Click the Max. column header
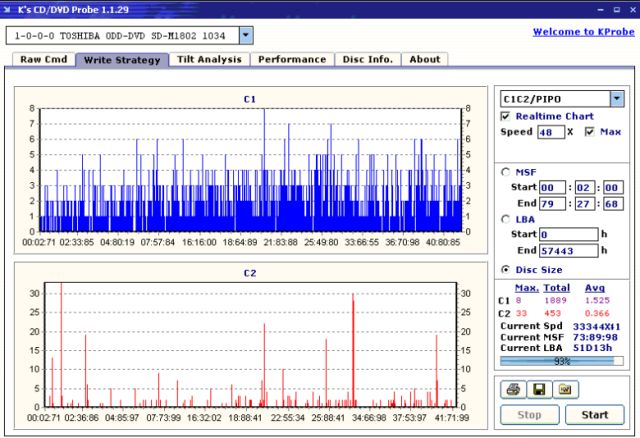The image size is (640, 438). tap(527, 288)
